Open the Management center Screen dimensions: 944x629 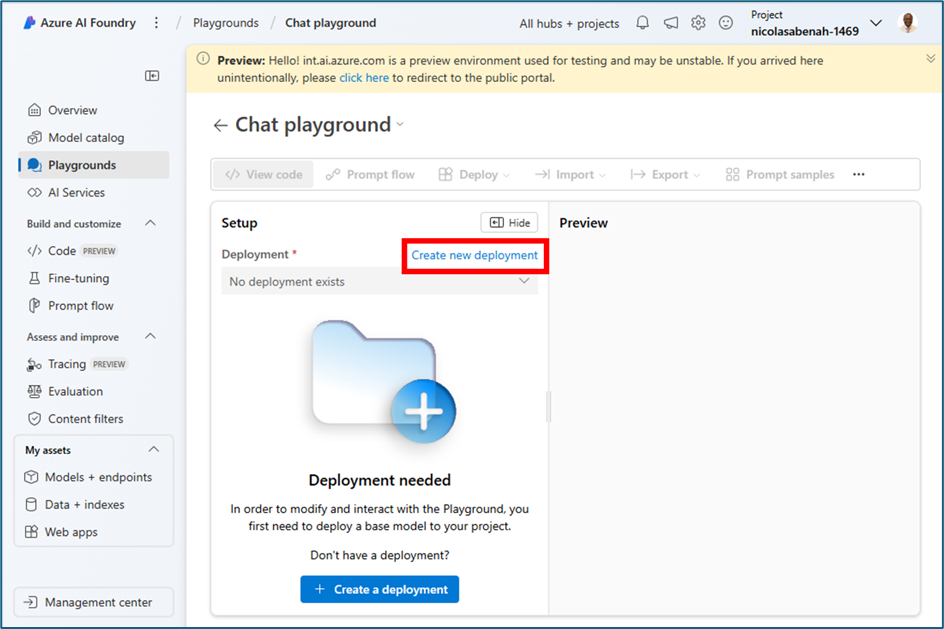point(93,602)
